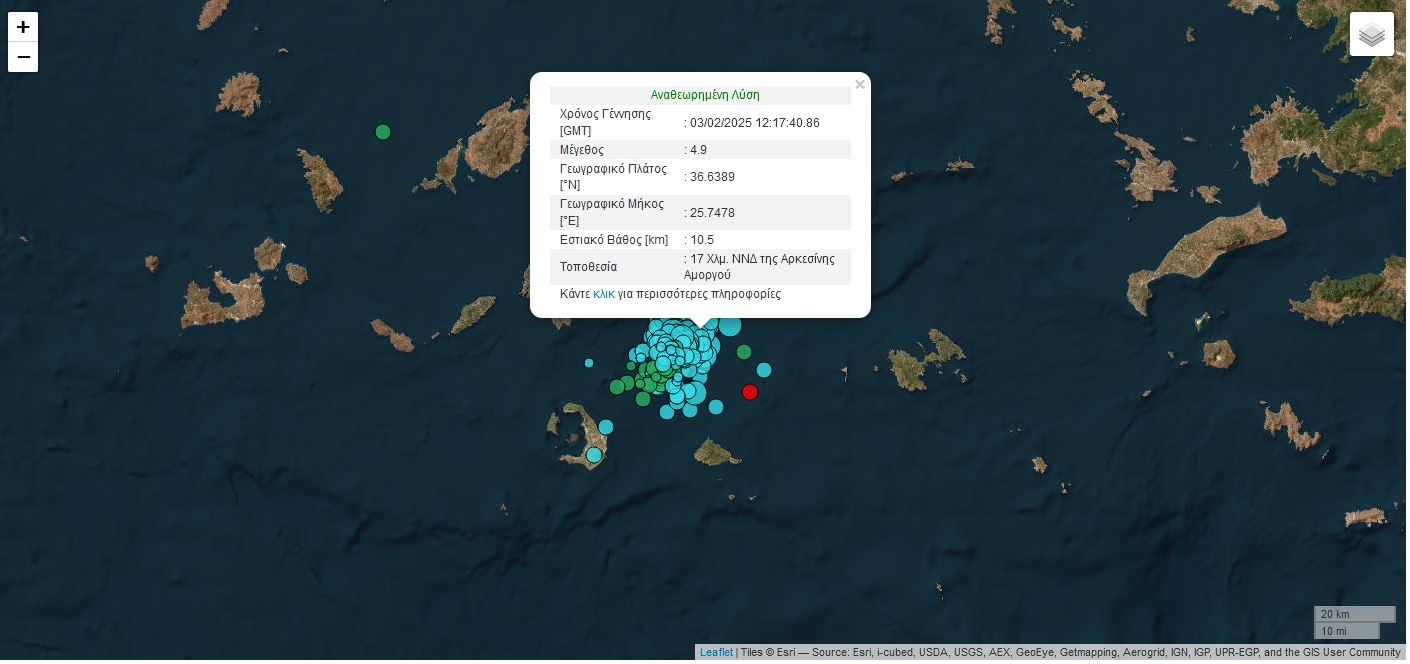Image resolution: width=1410 pixels, height=664 pixels.
Task: Close the earthquake info popup
Action: click(x=860, y=85)
